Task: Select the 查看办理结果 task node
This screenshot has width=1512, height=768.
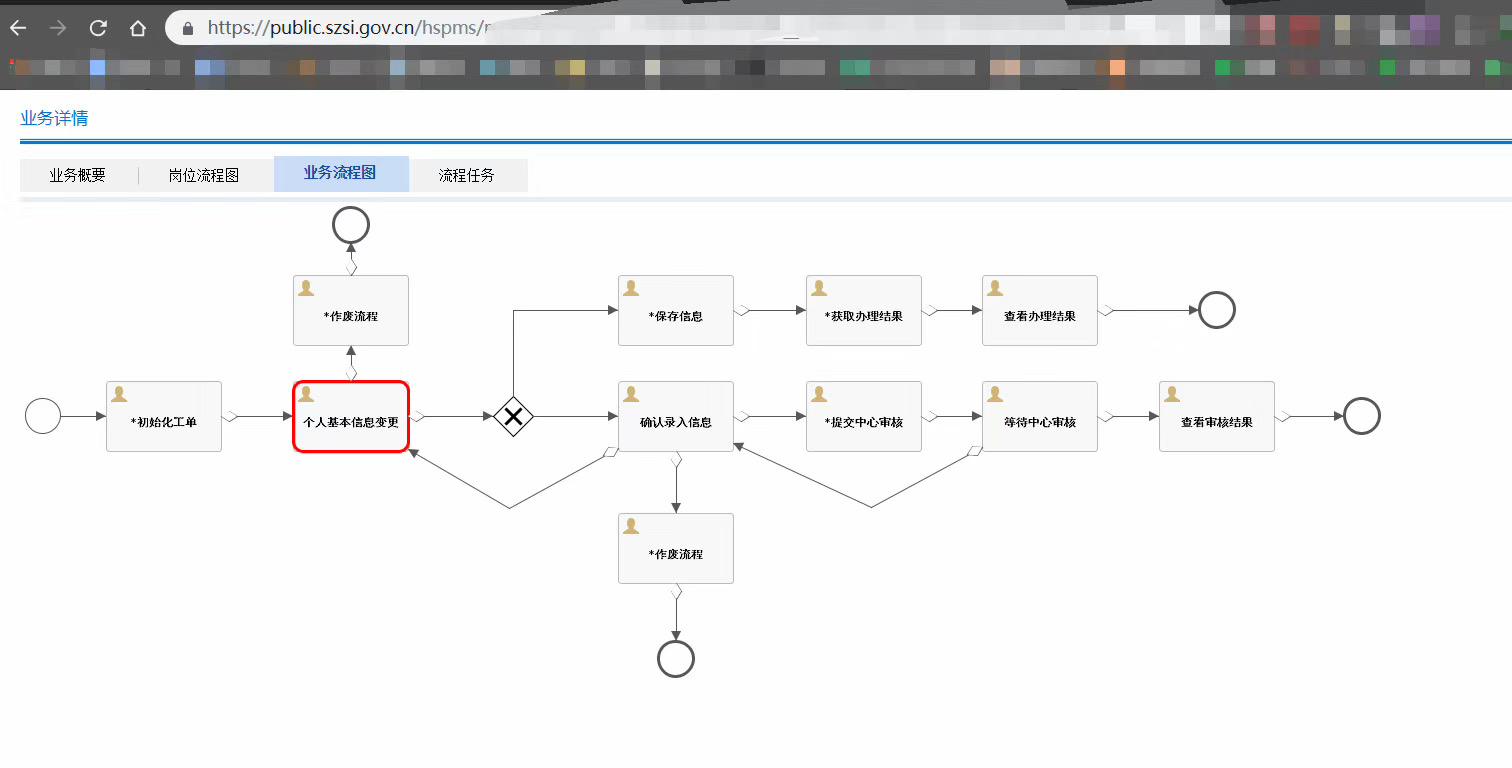Action: 1040,310
